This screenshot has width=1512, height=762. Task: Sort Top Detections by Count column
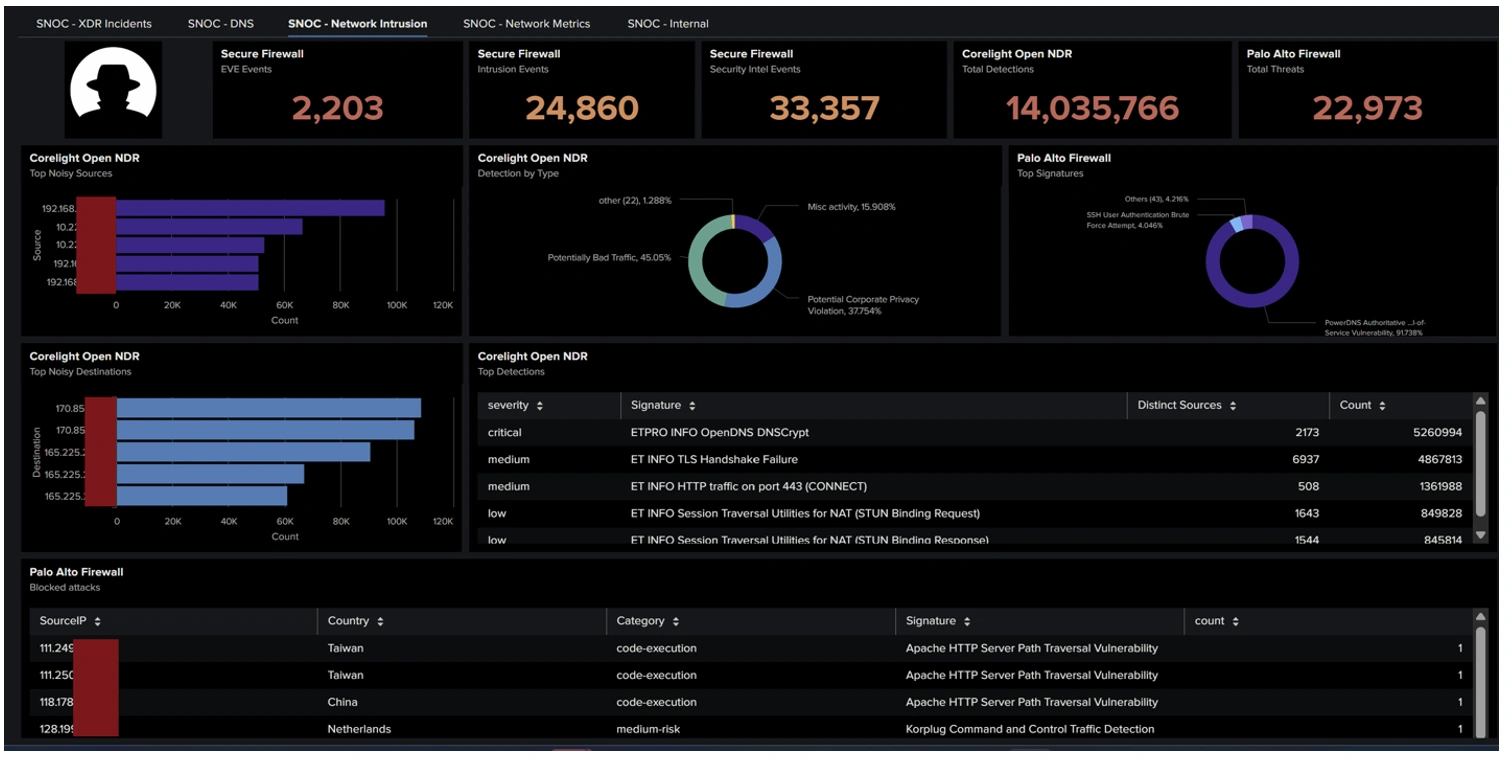coord(1382,406)
